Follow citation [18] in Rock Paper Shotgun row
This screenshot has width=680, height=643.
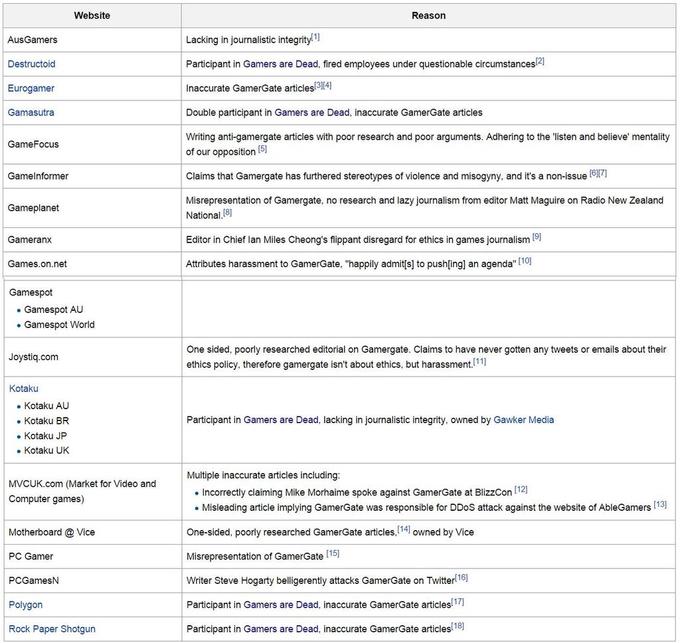coord(458,626)
